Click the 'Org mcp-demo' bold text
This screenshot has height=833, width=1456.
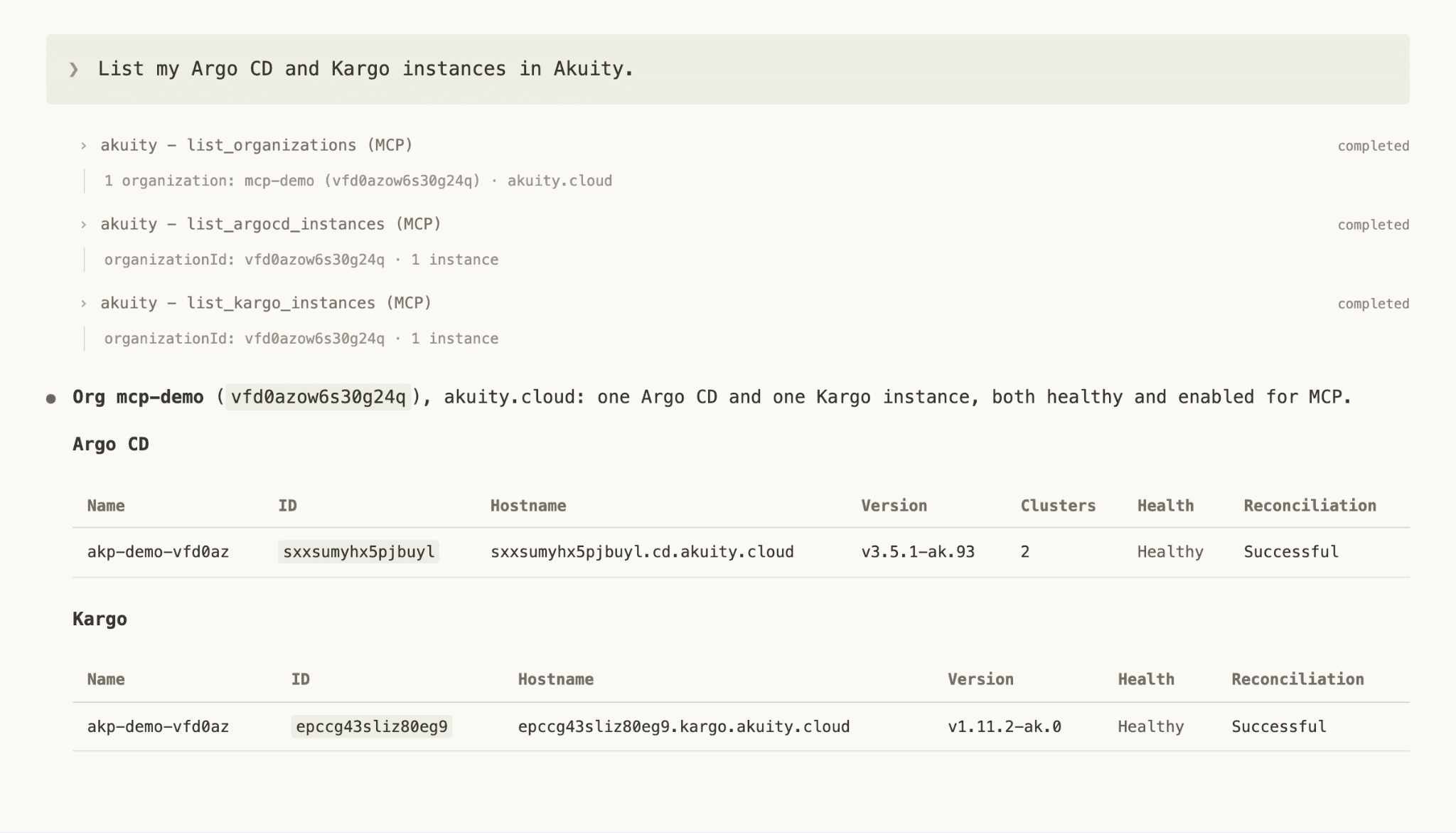(x=138, y=397)
